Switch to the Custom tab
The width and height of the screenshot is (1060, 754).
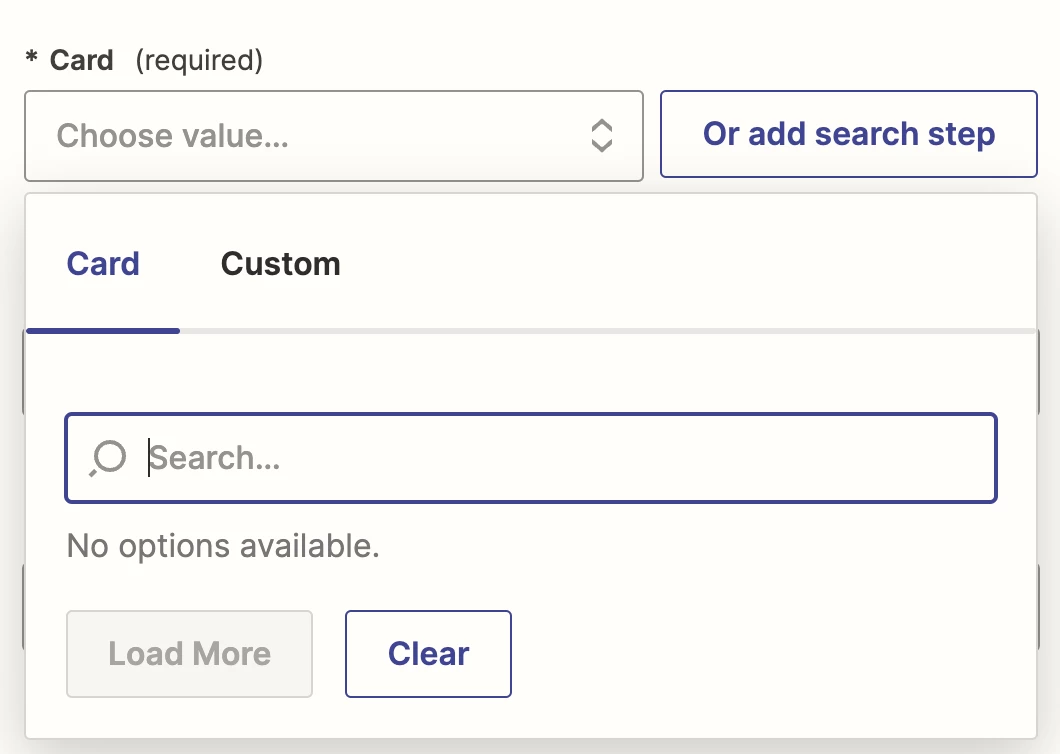(280, 264)
